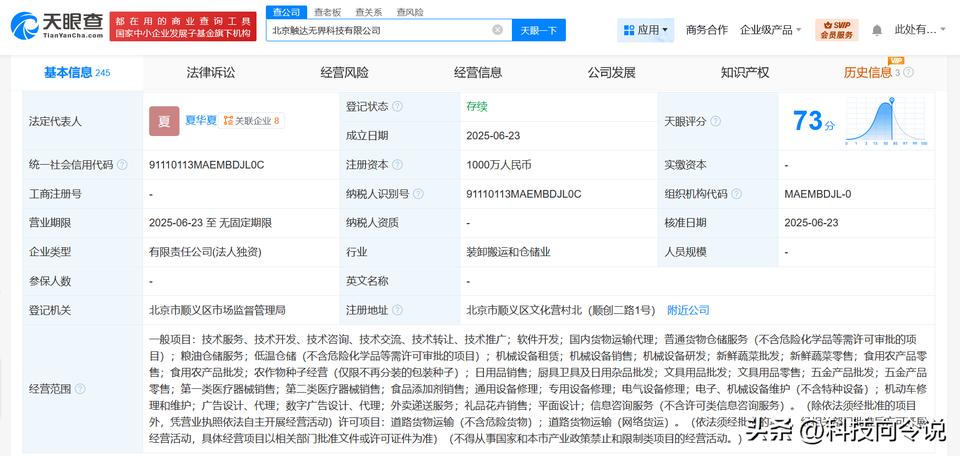Open 夏华夏 legal representative profile
The height and width of the screenshot is (456, 960).
201,121
